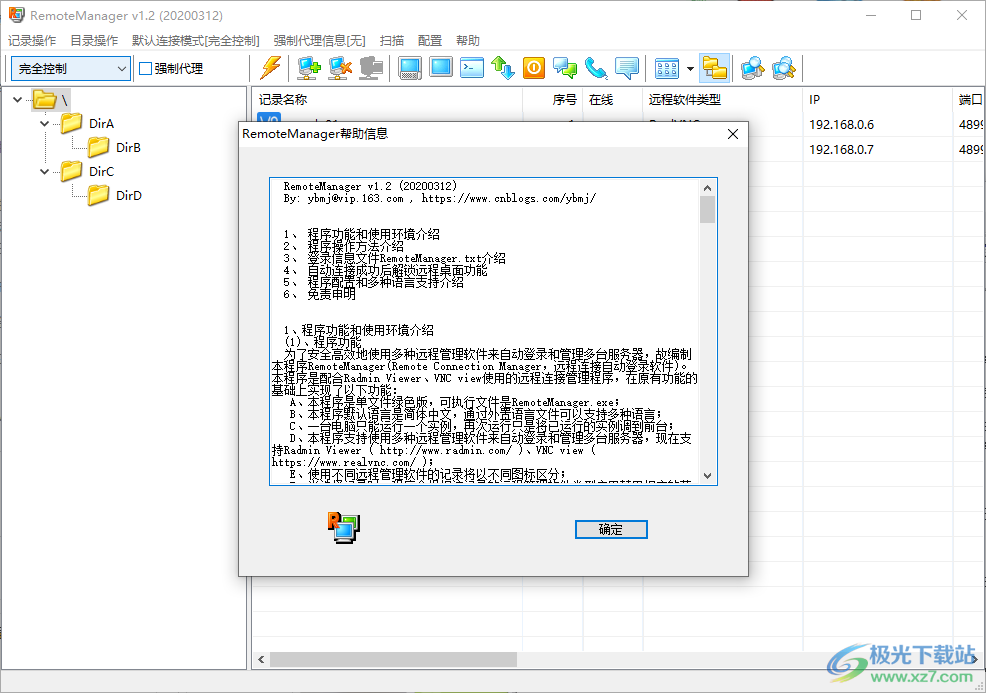Click the RemoteManager logo in help dialog
986x693 pixels.
(343, 528)
